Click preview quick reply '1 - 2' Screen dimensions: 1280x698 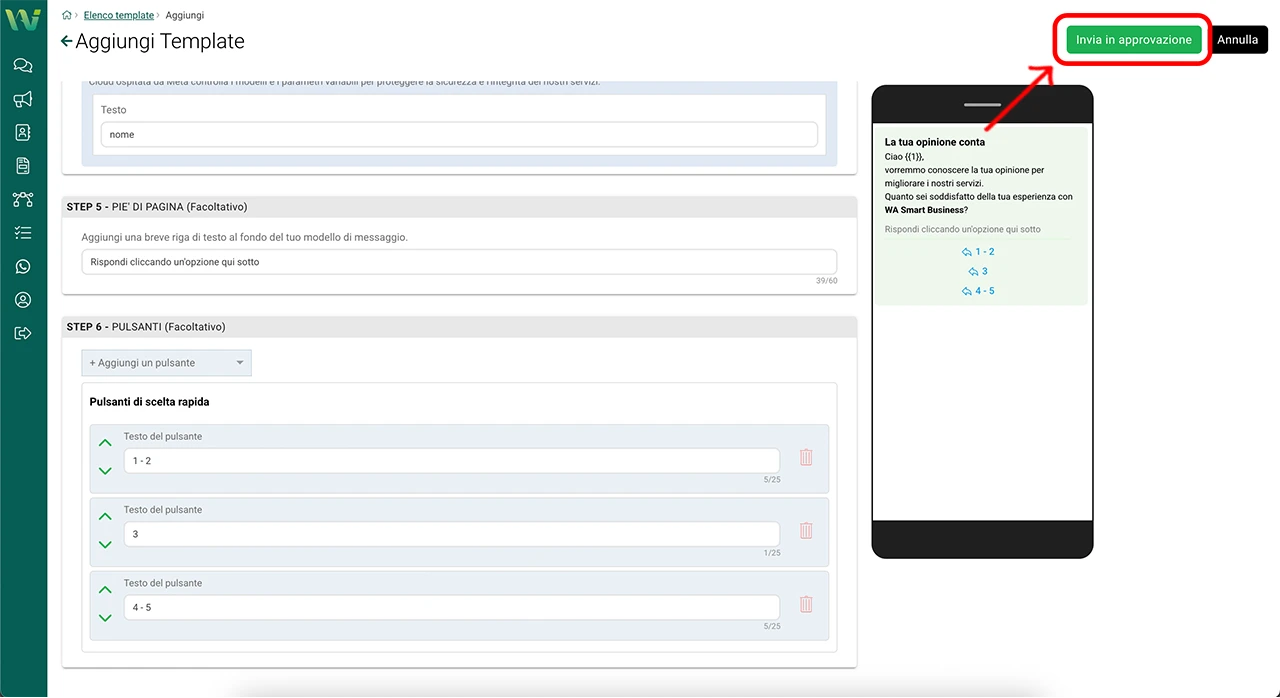pos(978,252)
